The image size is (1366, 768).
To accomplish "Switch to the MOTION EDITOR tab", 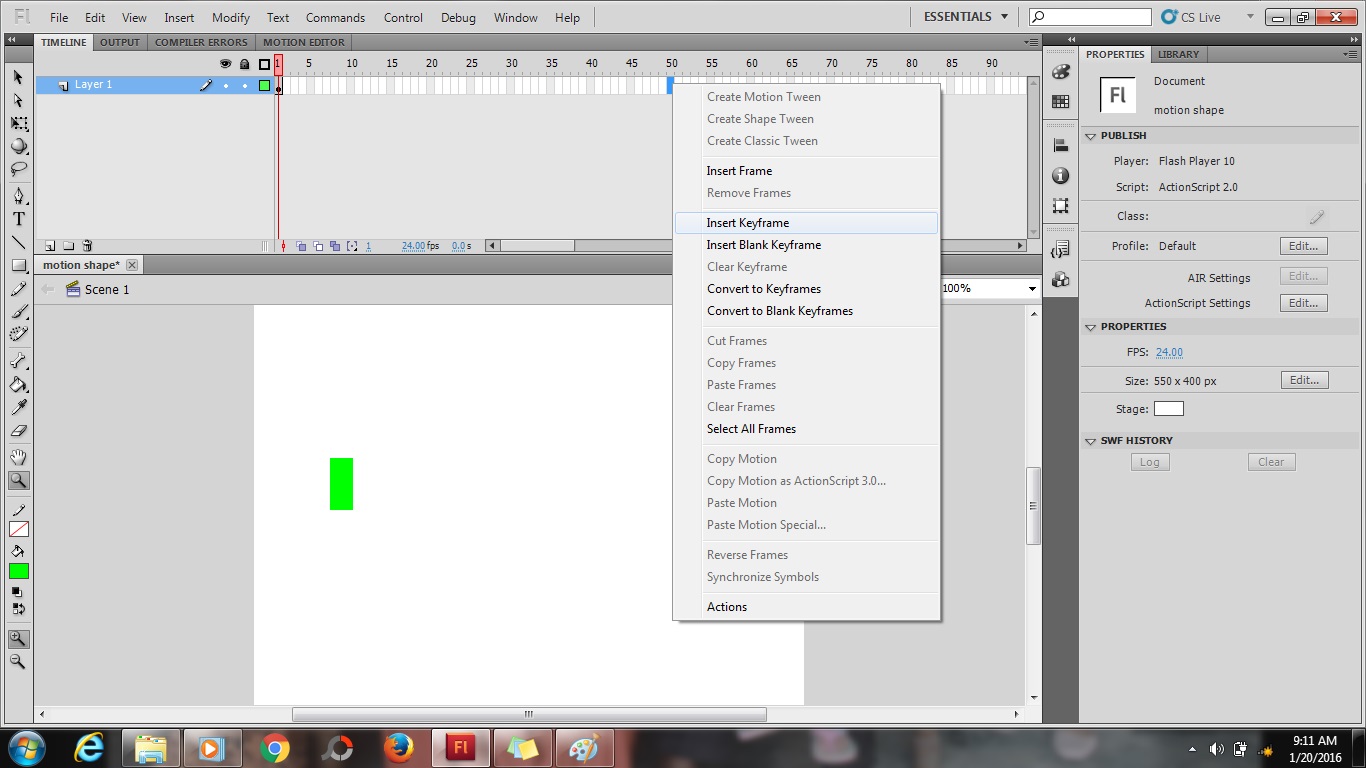I will tap(303, 42).
